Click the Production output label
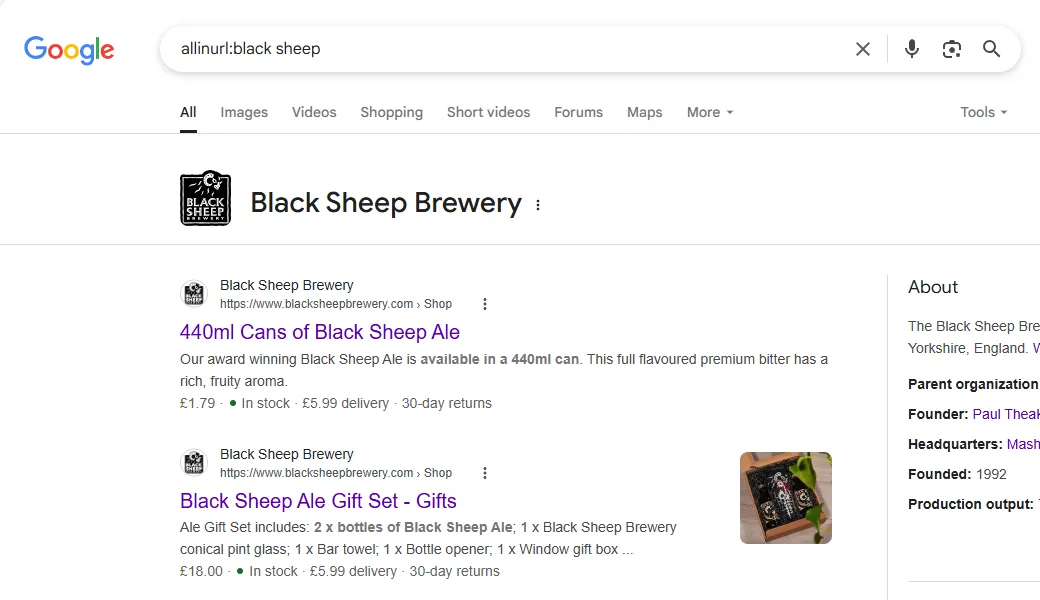 tap(970, 504)
